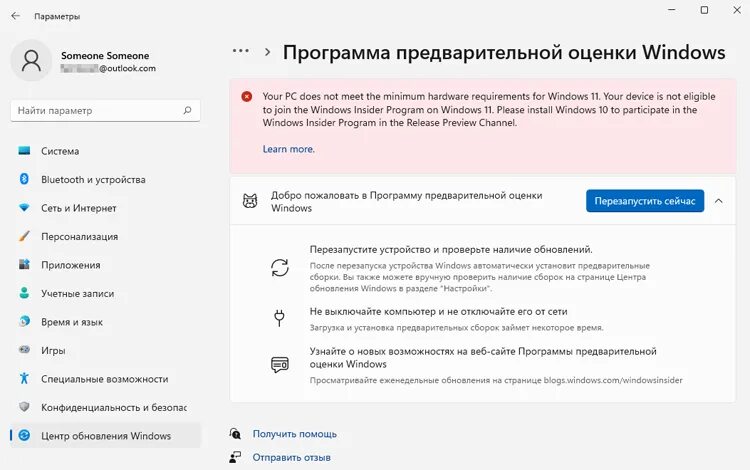Click the breadcrumb separator arrow

(267, 52)
